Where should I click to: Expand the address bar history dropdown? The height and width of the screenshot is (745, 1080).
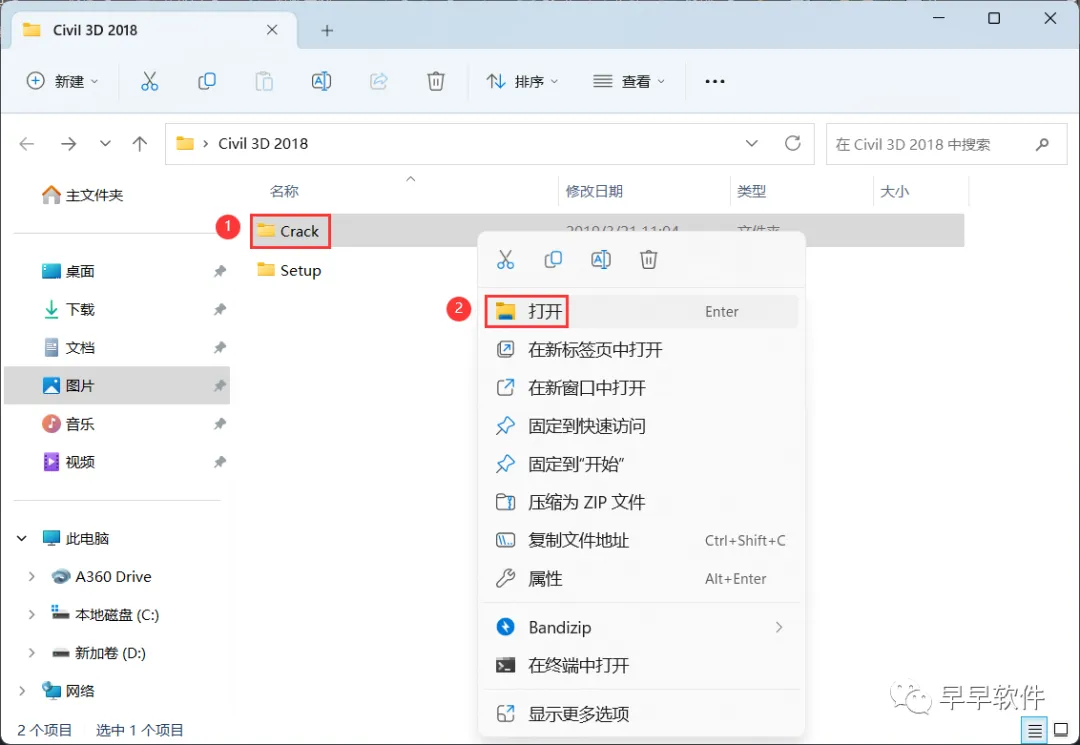coord(751,143)
